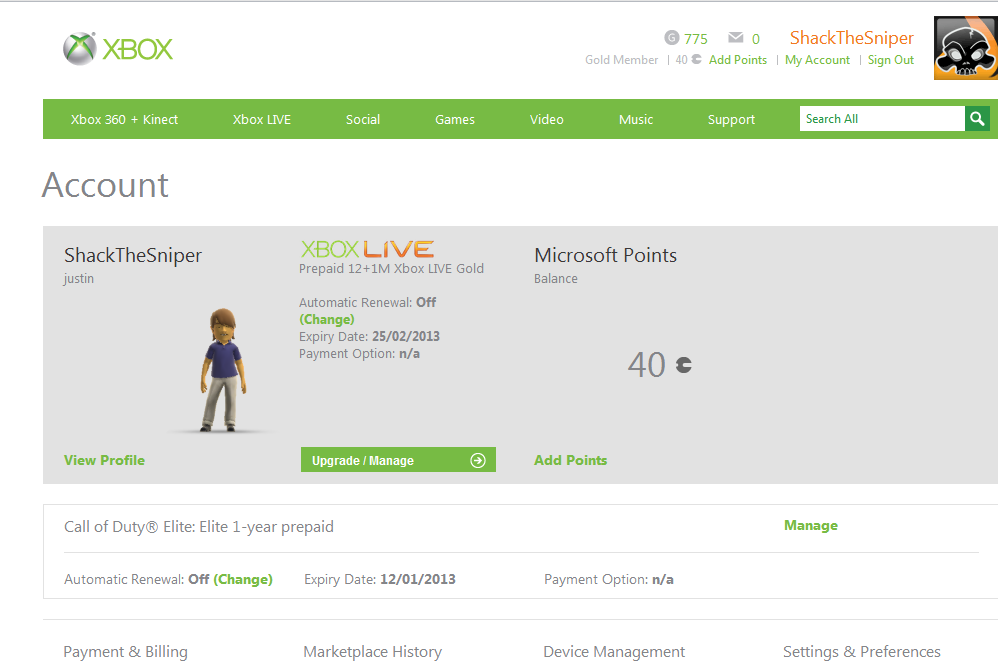Change Call of Duty Elite automatic renewal
This screenshot has height=667, width=998.
242,579
